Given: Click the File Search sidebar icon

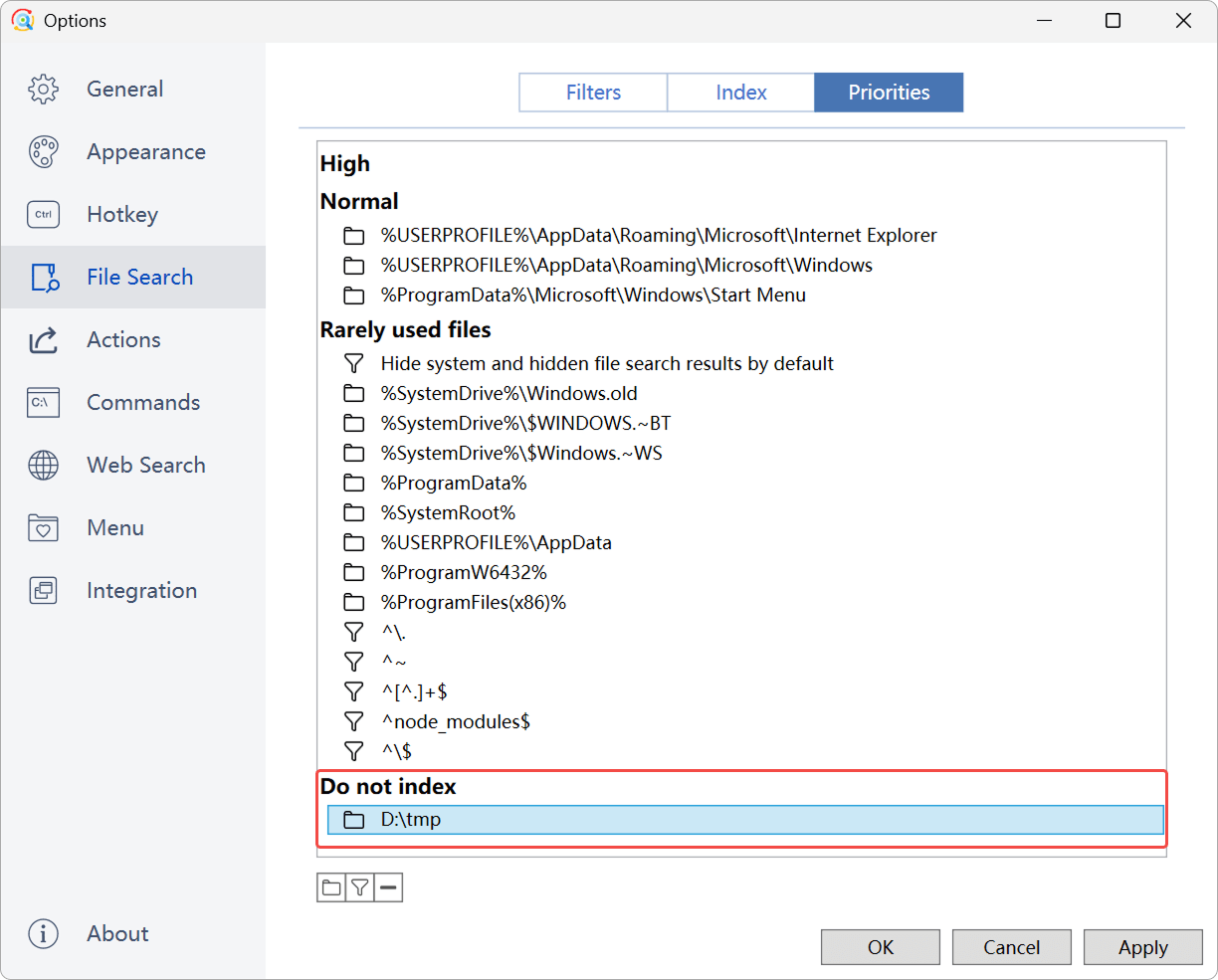Looking at the screenshot, I should pos(45,278).
